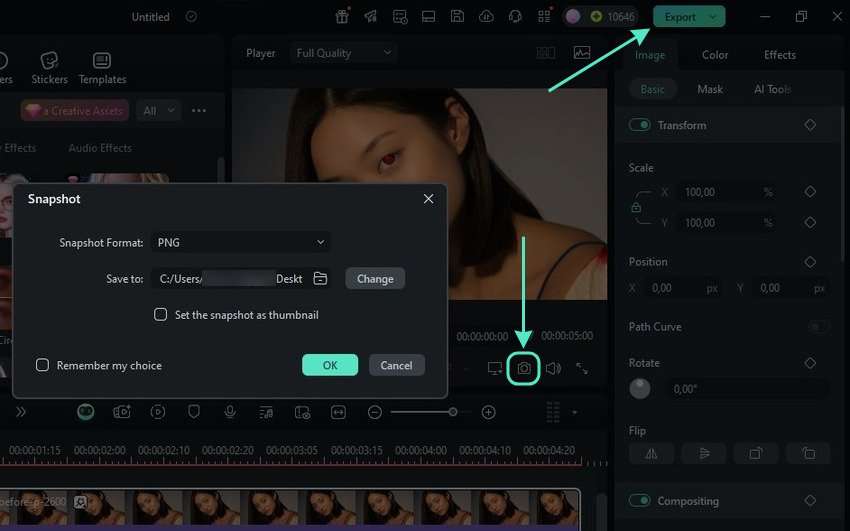Image resolution: width=850 pixels, height=531 pixels.
Task: Open the folder icon in the Save to field
Action: click(x=320, y=279)
